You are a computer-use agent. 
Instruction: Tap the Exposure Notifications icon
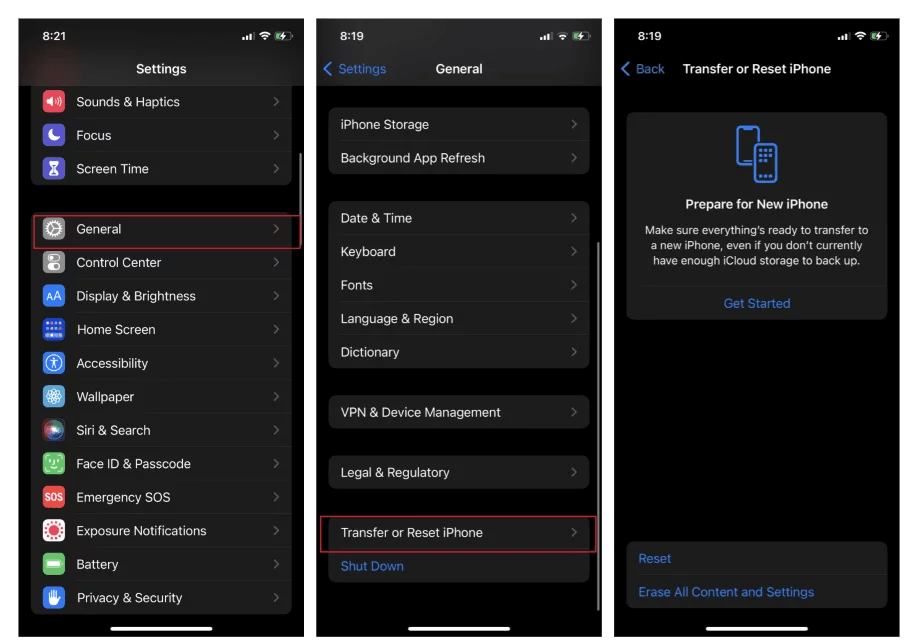tap(54, 530)
